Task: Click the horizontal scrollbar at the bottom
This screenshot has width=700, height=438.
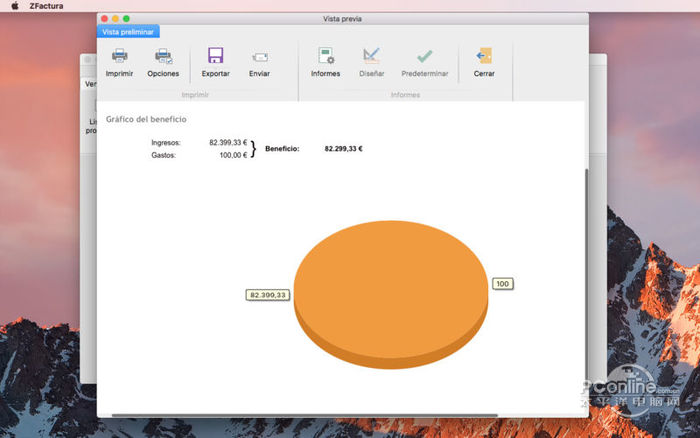Action: pos(305,414)
